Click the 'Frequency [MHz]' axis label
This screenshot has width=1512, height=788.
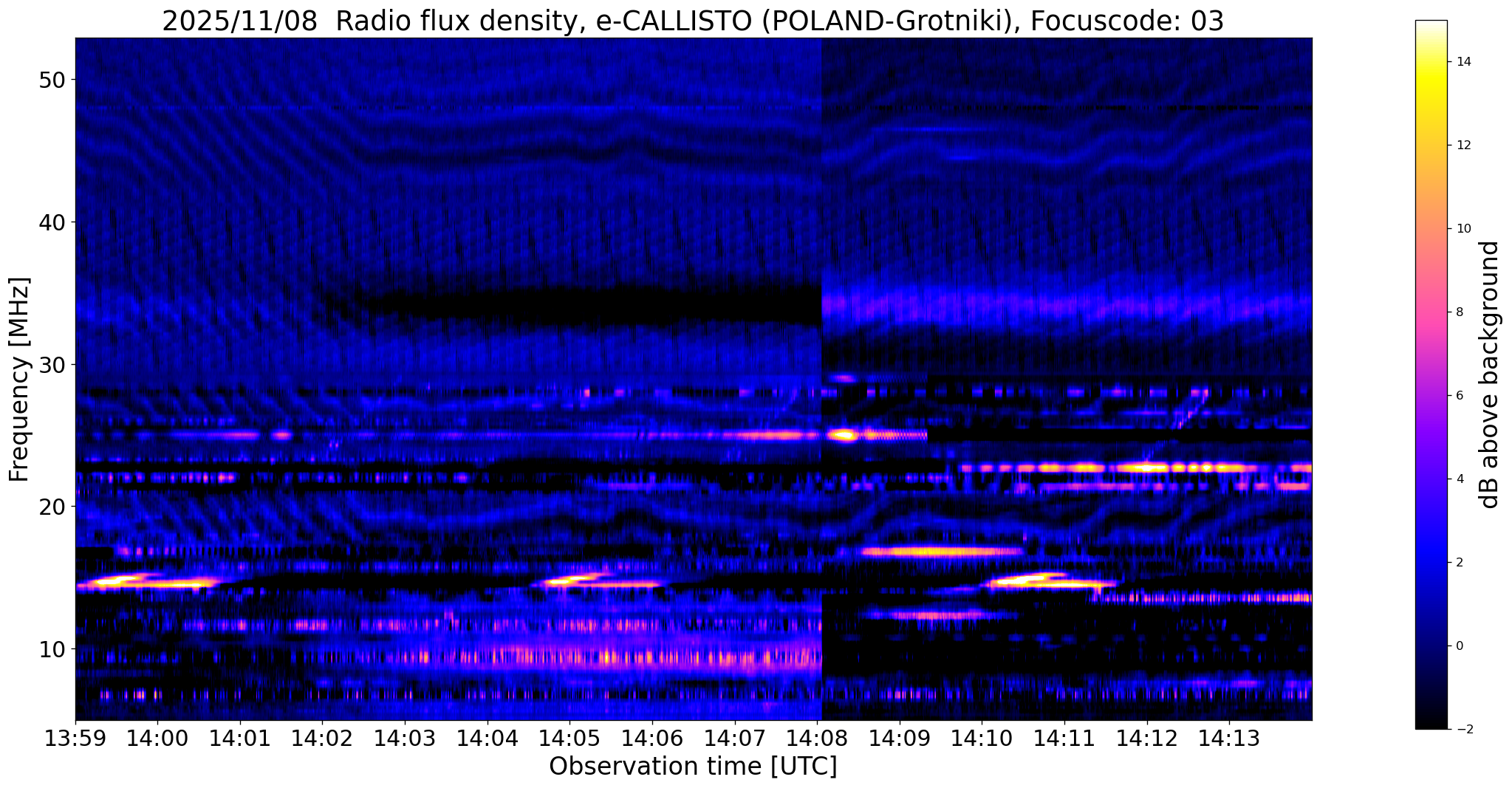pos(19,380)
